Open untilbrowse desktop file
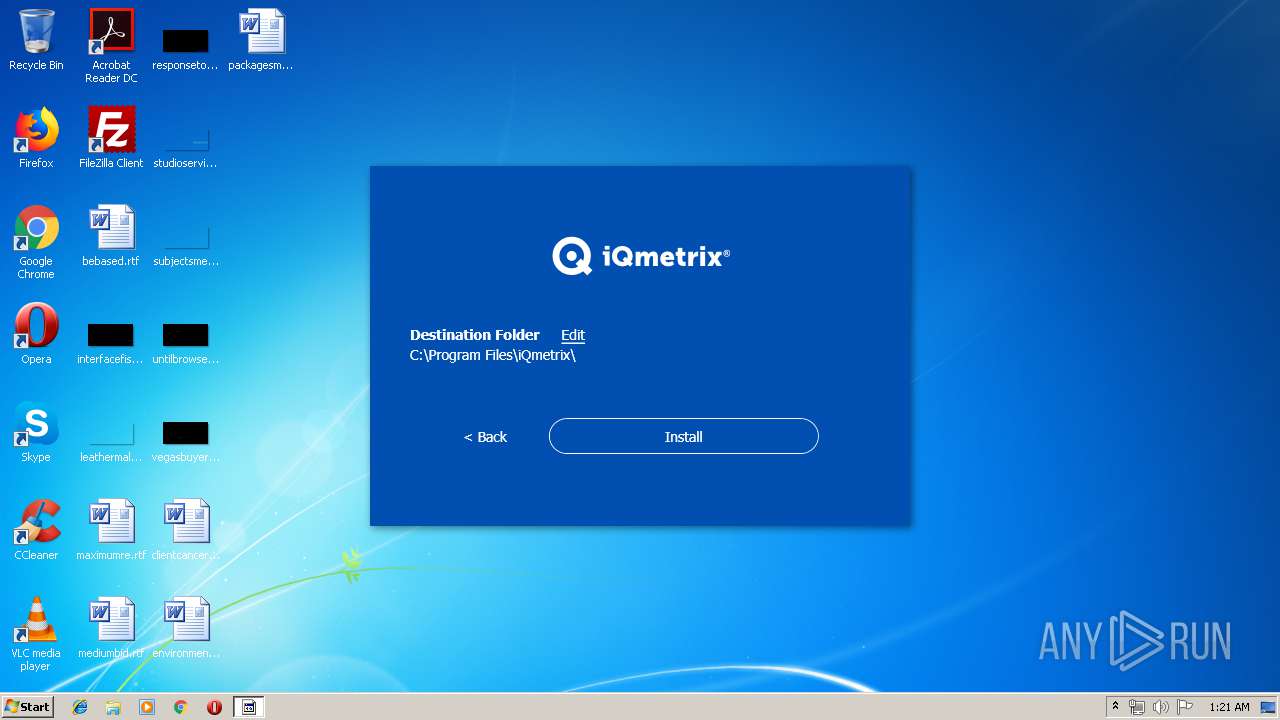 (x=185, y=343)
